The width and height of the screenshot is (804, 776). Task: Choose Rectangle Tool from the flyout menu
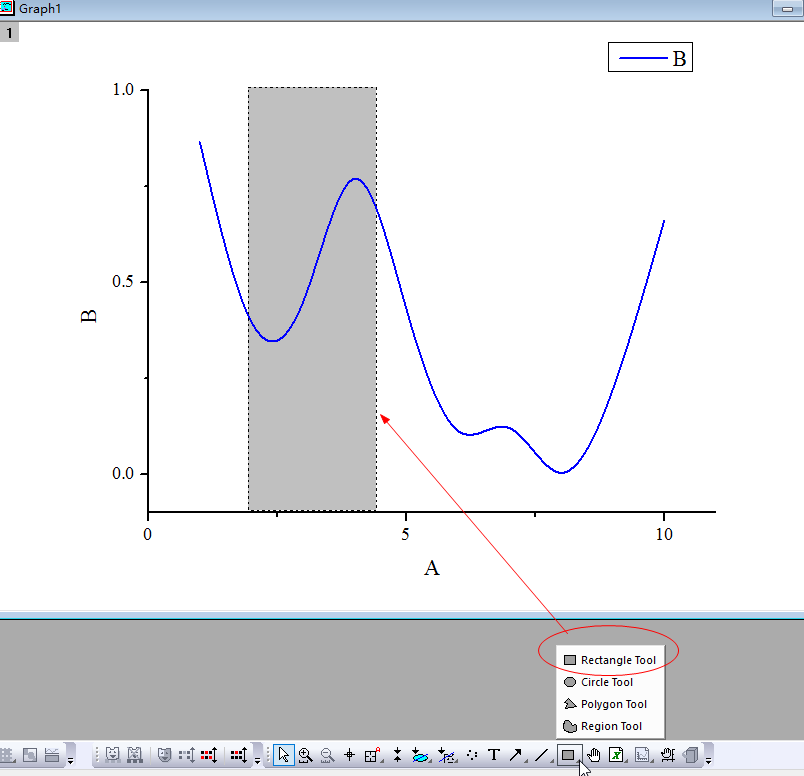coord(610,660)
